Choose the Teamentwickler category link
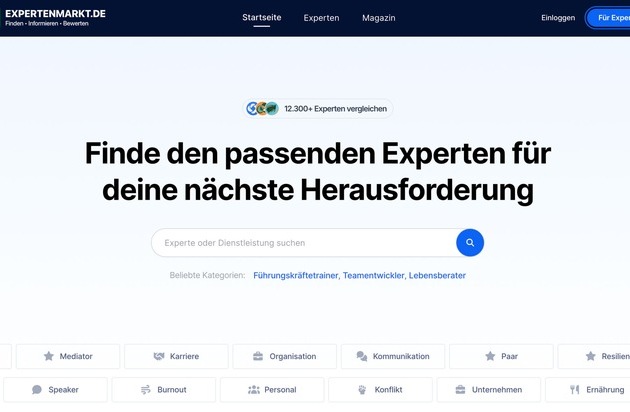This screenshot has width=630, height=412. [x=373, y=275]
